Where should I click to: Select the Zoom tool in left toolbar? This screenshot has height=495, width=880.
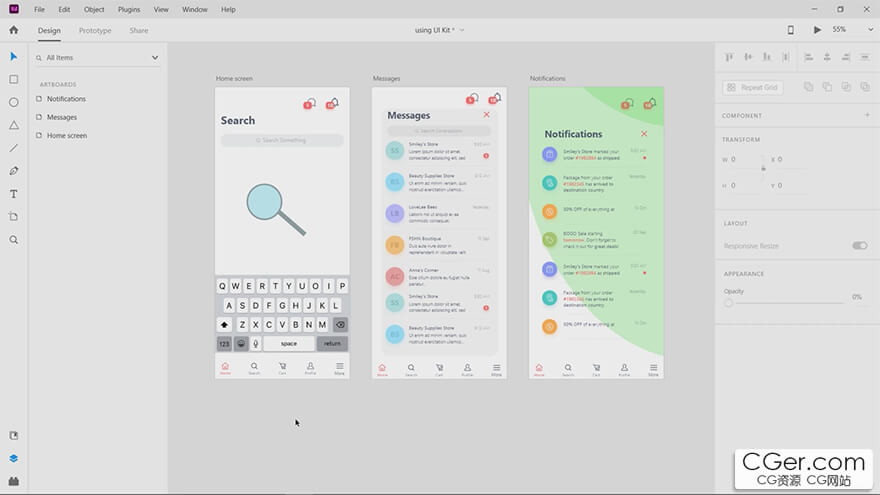(13, 240)
